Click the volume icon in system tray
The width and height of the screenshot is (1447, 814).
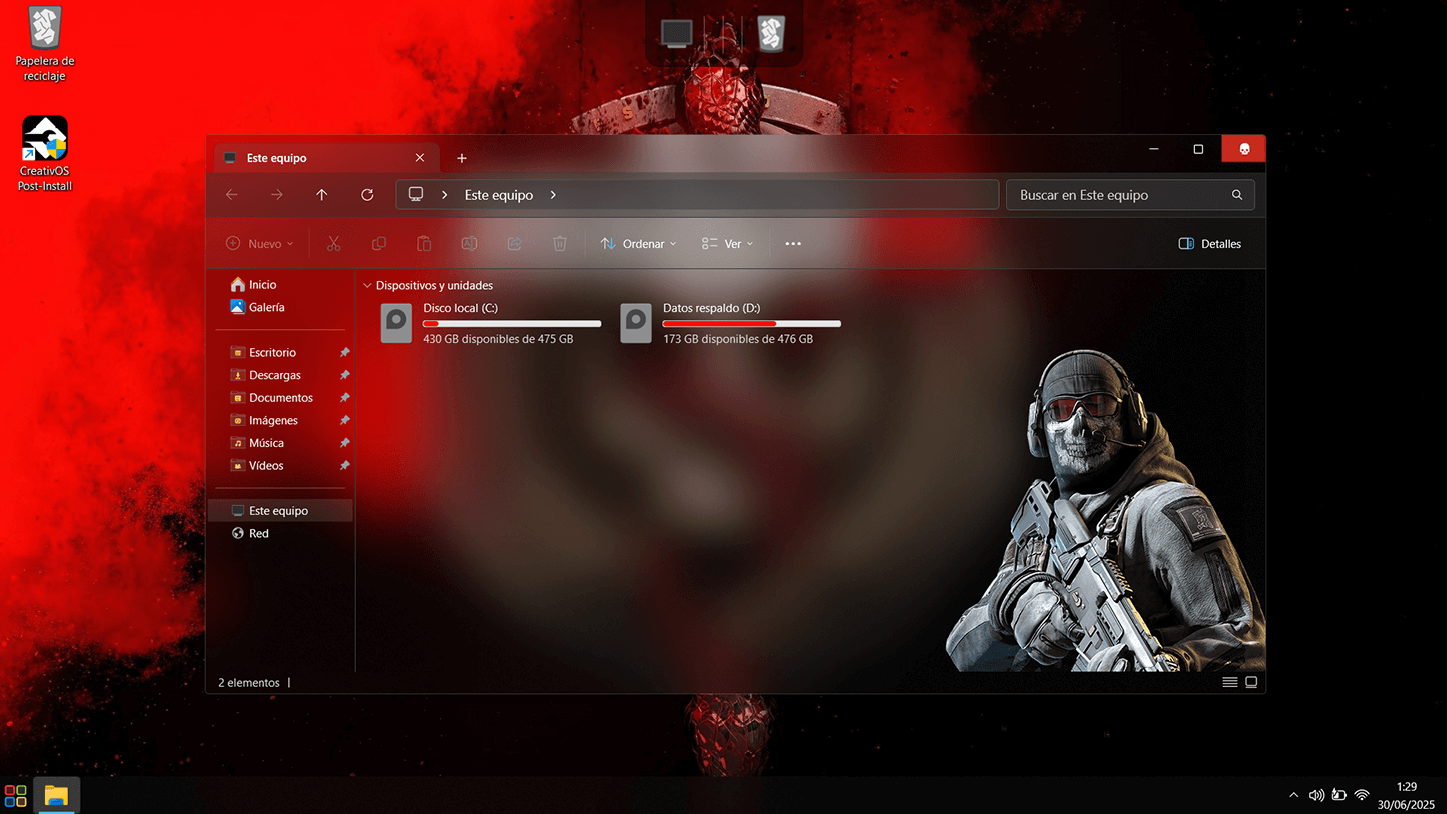1316,795
